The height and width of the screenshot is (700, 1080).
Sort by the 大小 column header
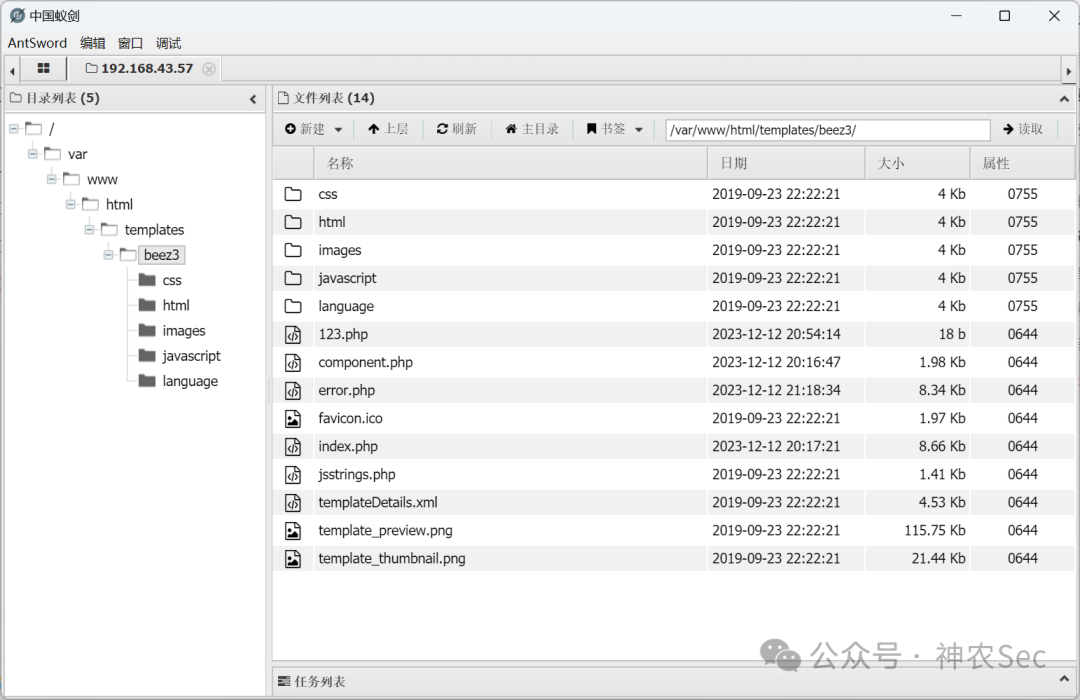(917, 163)
